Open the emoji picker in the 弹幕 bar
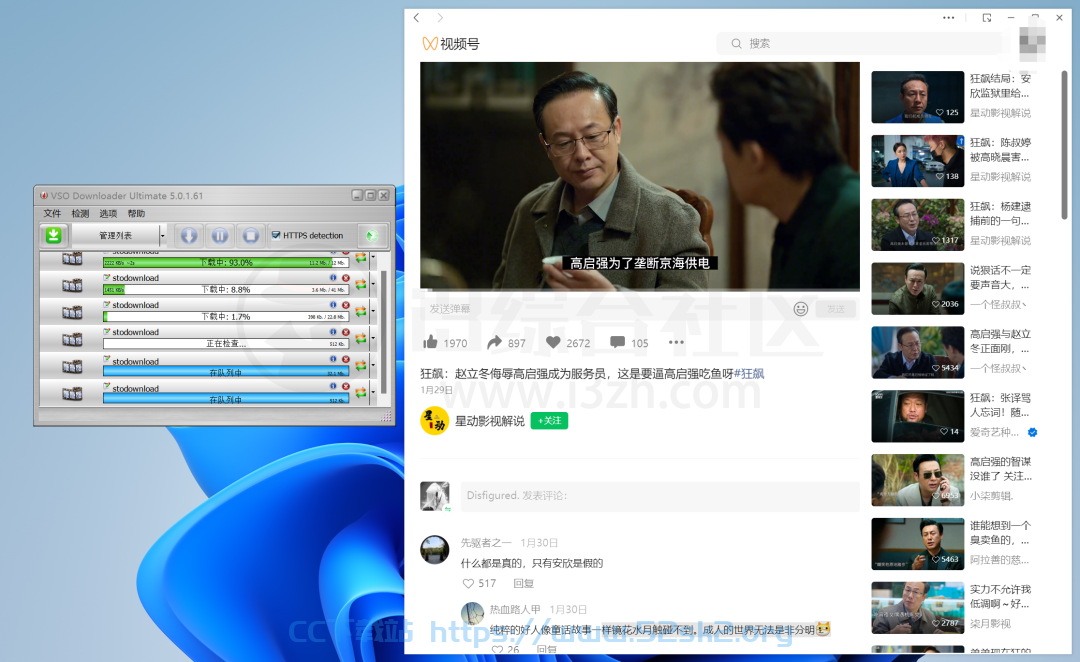The width and height of the screenshot is (1080, 662). pyautogui.click(x=800, y=309)
